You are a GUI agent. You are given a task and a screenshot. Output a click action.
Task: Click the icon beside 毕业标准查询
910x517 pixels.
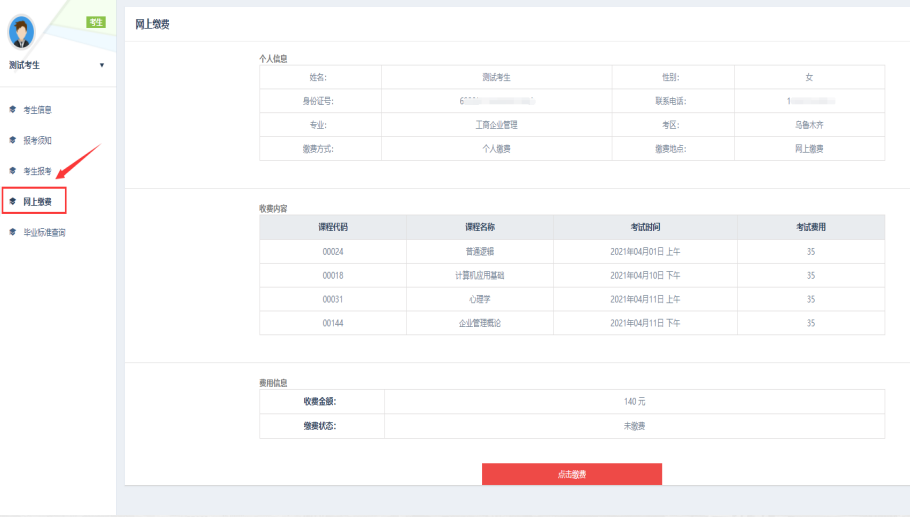(x=12, y=232)
